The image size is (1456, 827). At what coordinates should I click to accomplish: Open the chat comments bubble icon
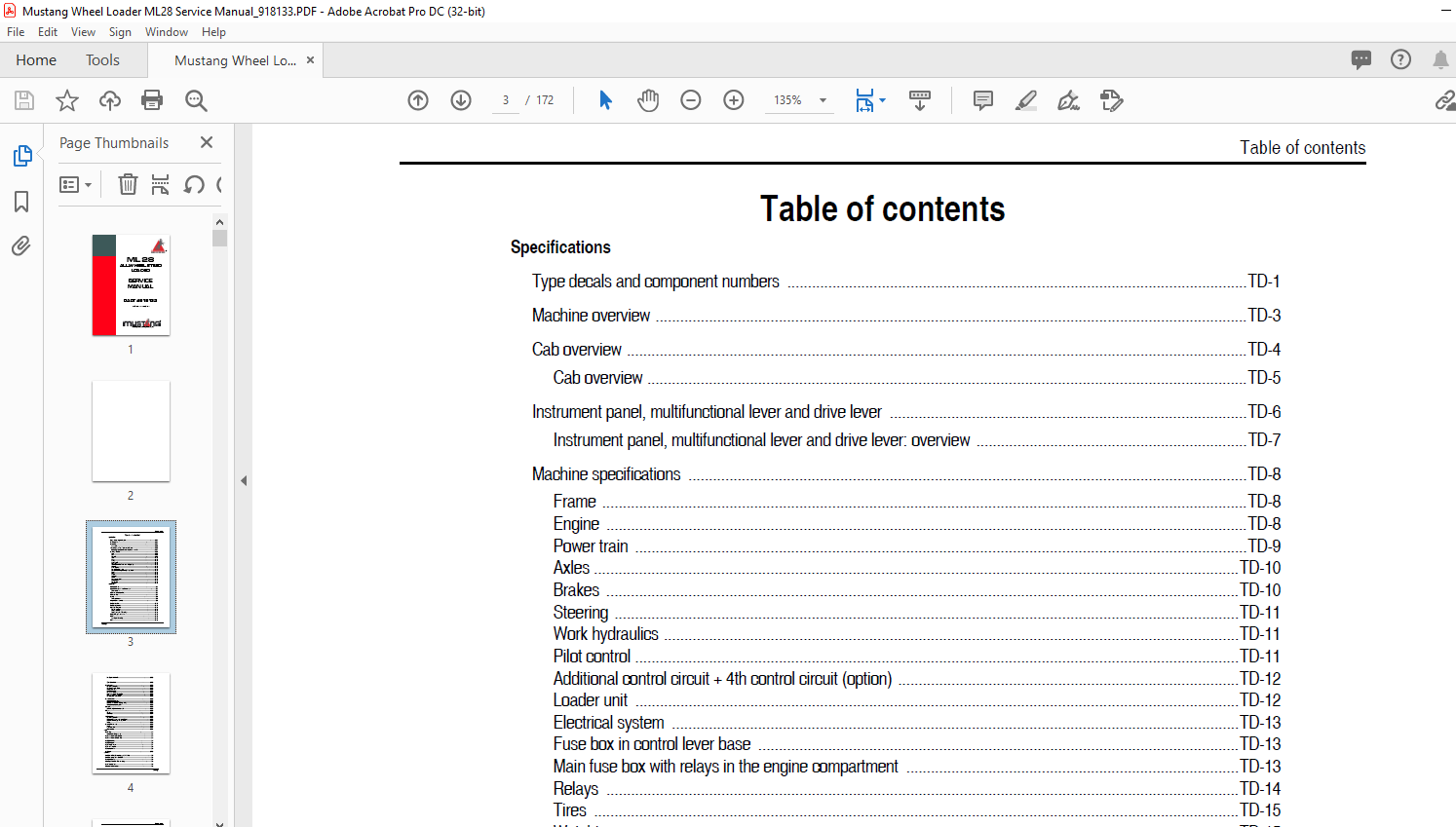[1361, 59]
